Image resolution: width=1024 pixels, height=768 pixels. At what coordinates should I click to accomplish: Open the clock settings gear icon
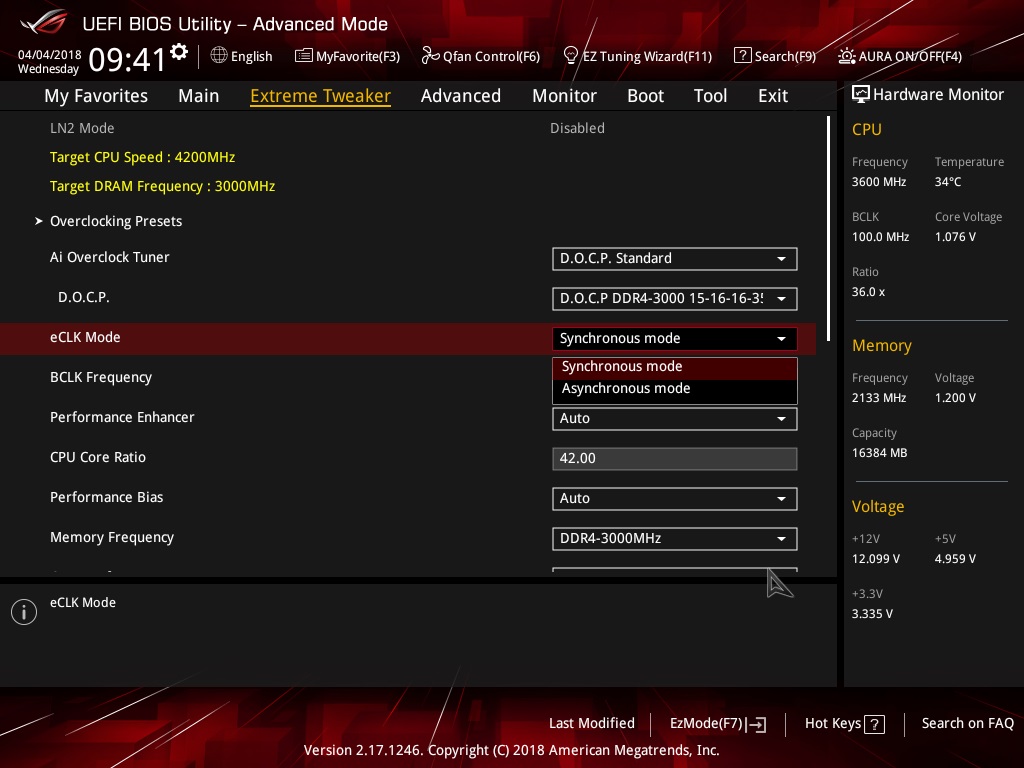tap(179, 52)
